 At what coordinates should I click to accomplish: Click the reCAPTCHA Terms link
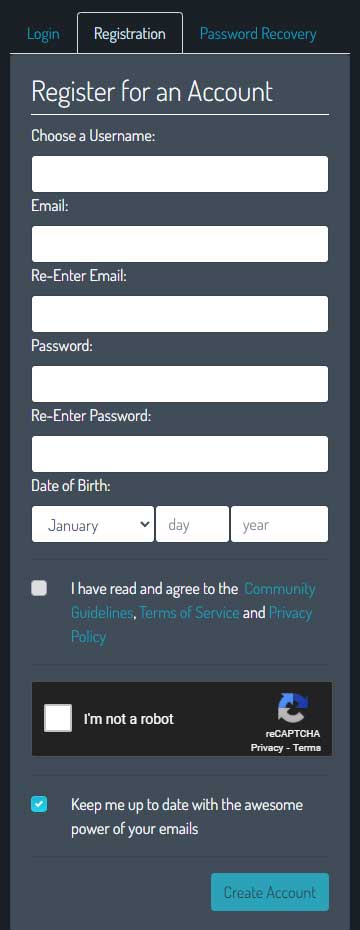click(307, 747)
